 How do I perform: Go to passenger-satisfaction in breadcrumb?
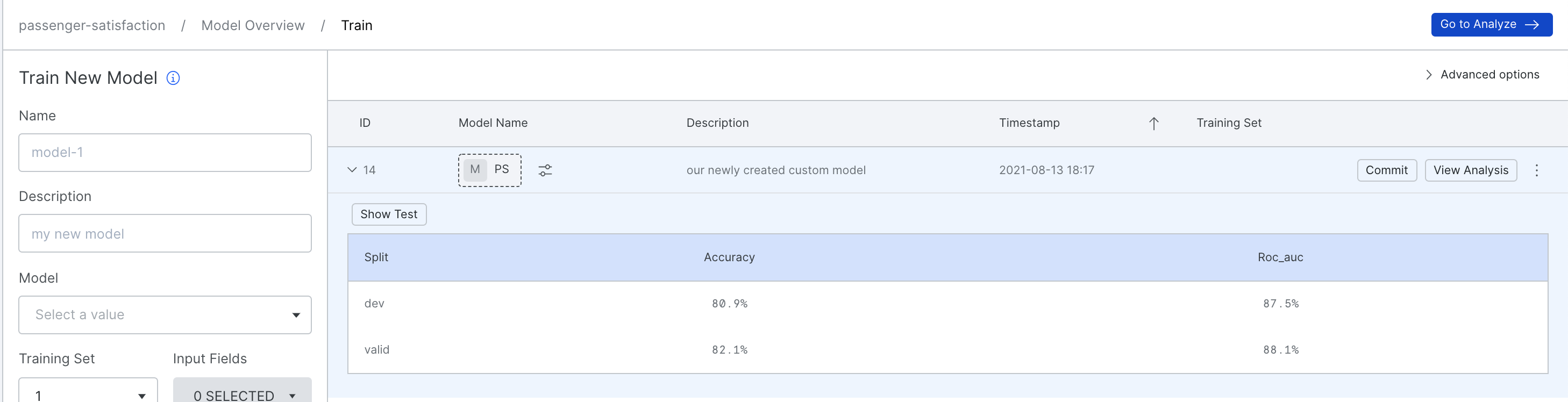coord(92,25)
